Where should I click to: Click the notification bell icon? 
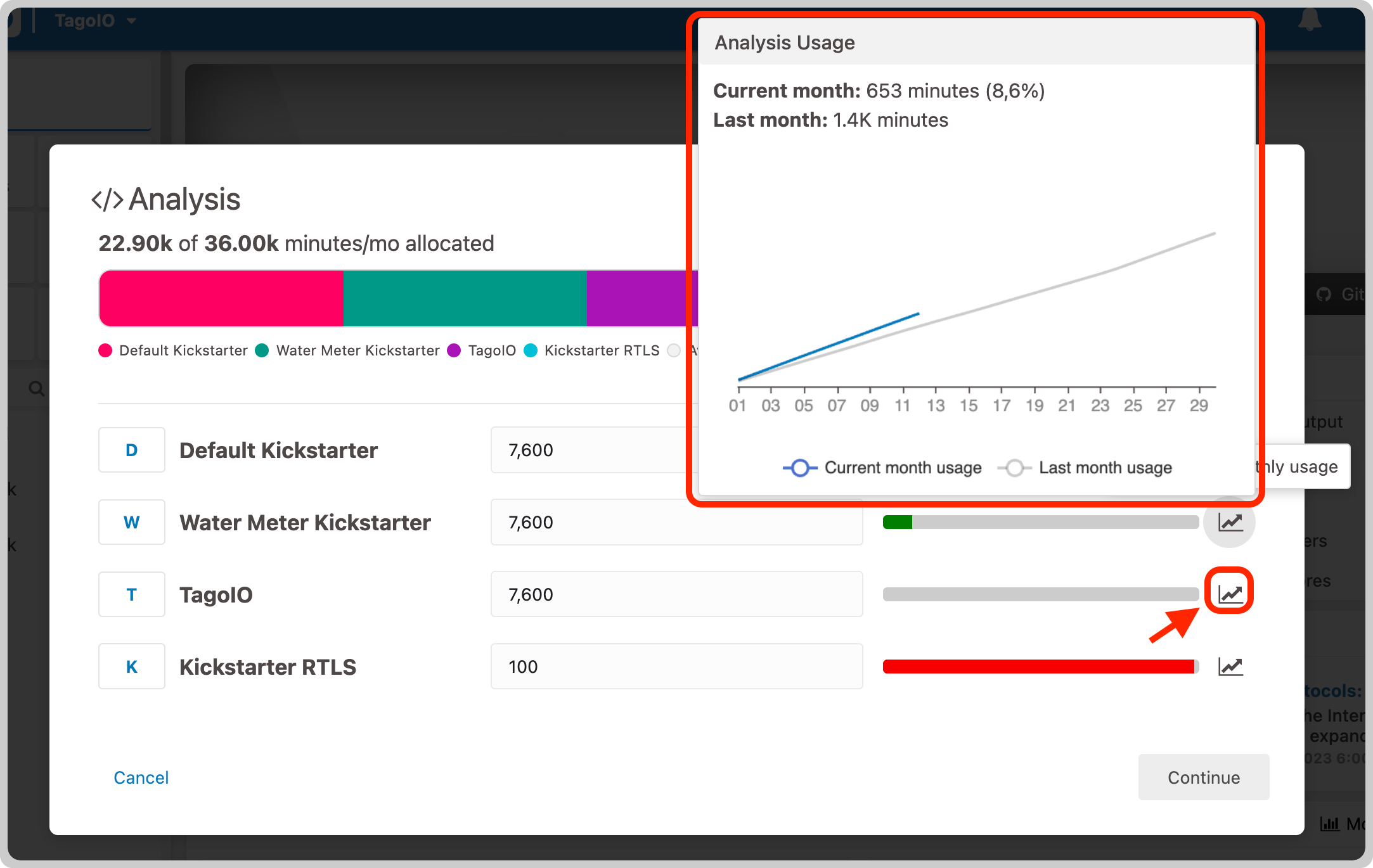click(1310, 20)
